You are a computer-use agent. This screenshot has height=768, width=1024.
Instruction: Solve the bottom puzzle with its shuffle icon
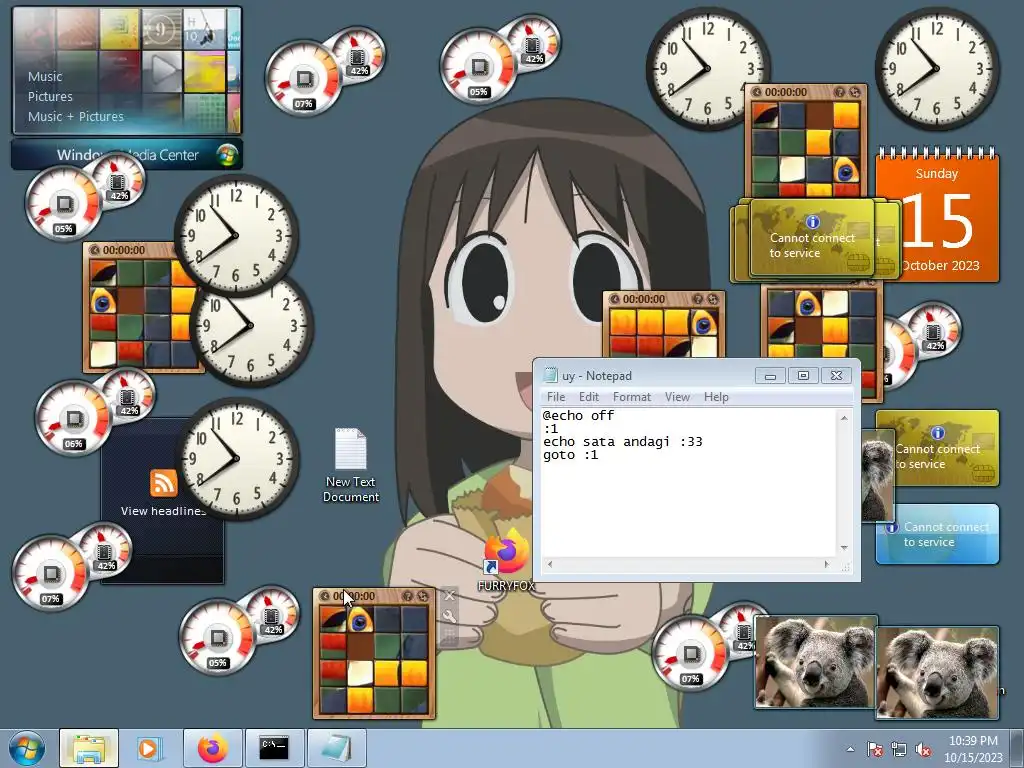pos(423,596)
